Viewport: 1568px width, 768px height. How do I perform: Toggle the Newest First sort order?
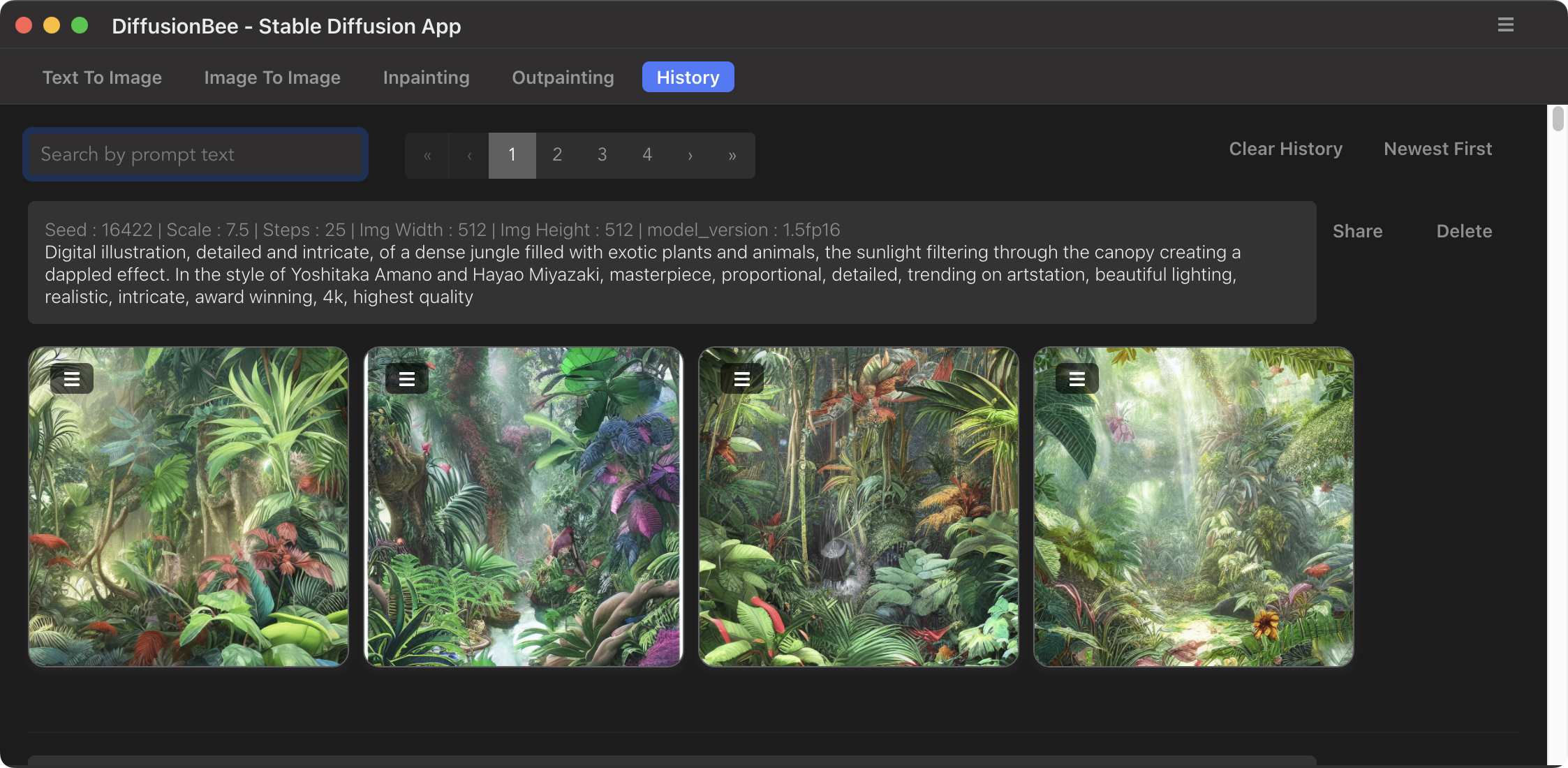(x=1437, y=149)
